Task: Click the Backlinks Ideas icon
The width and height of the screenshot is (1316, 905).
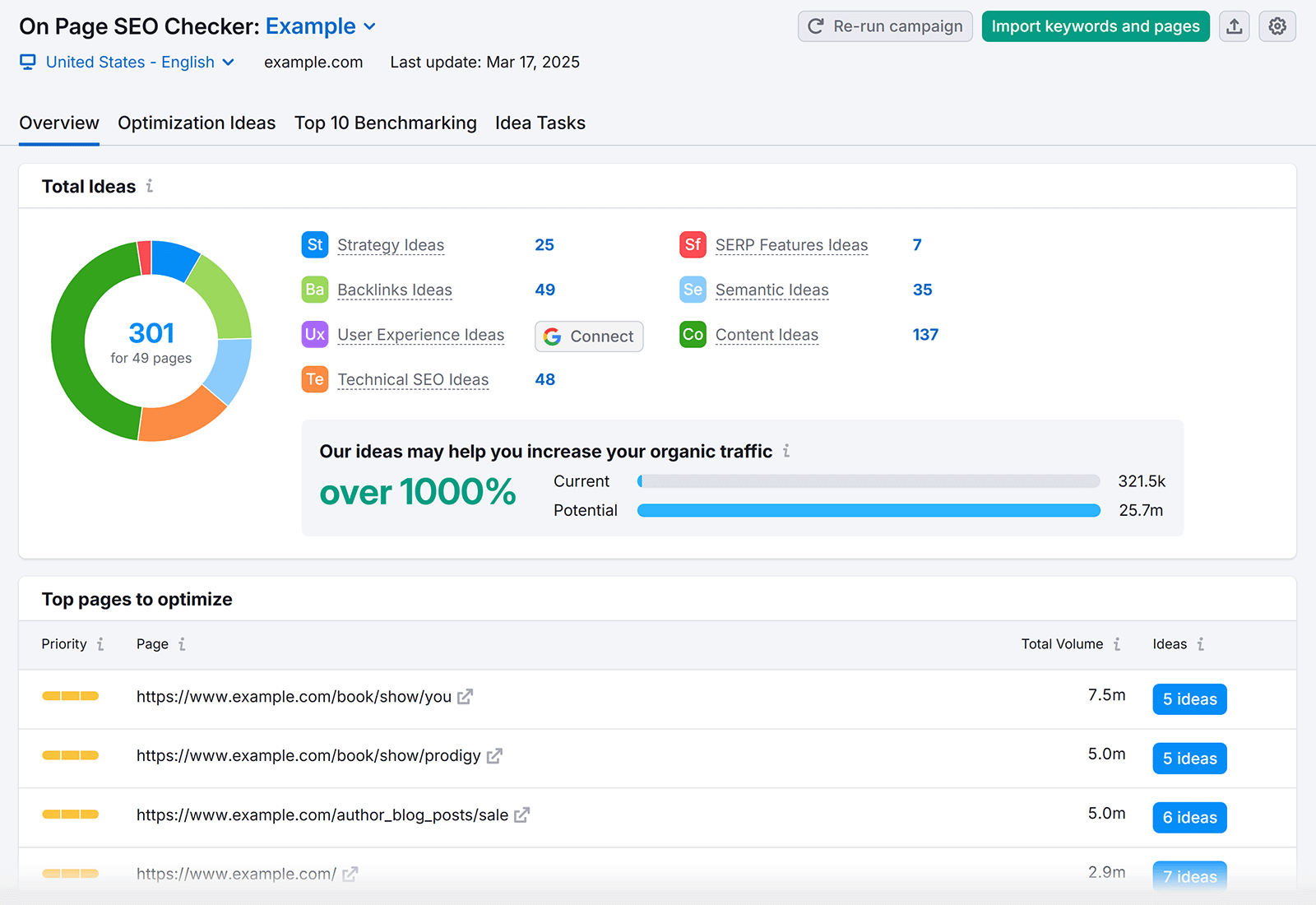Action: [x=315, y=290]
